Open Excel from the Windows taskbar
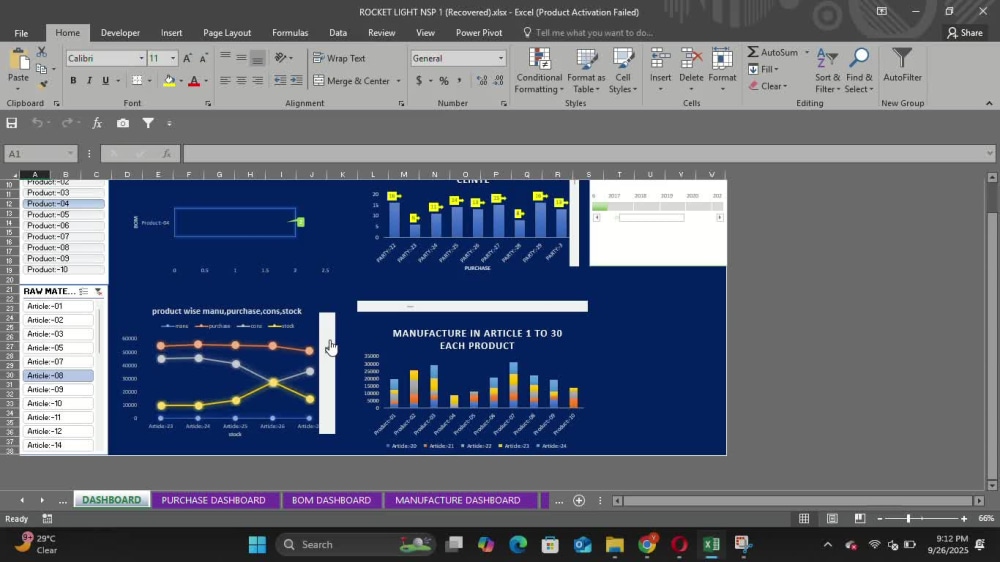The width and height of the screenshot is (1000, 562). (711, 545)
